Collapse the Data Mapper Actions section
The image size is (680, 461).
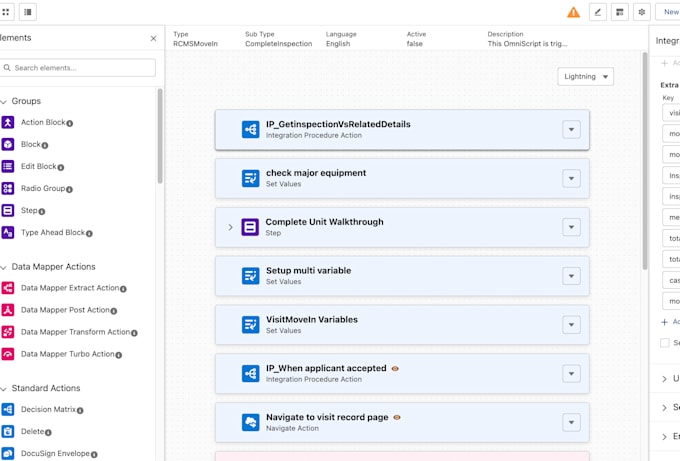(x=3, y=267)
